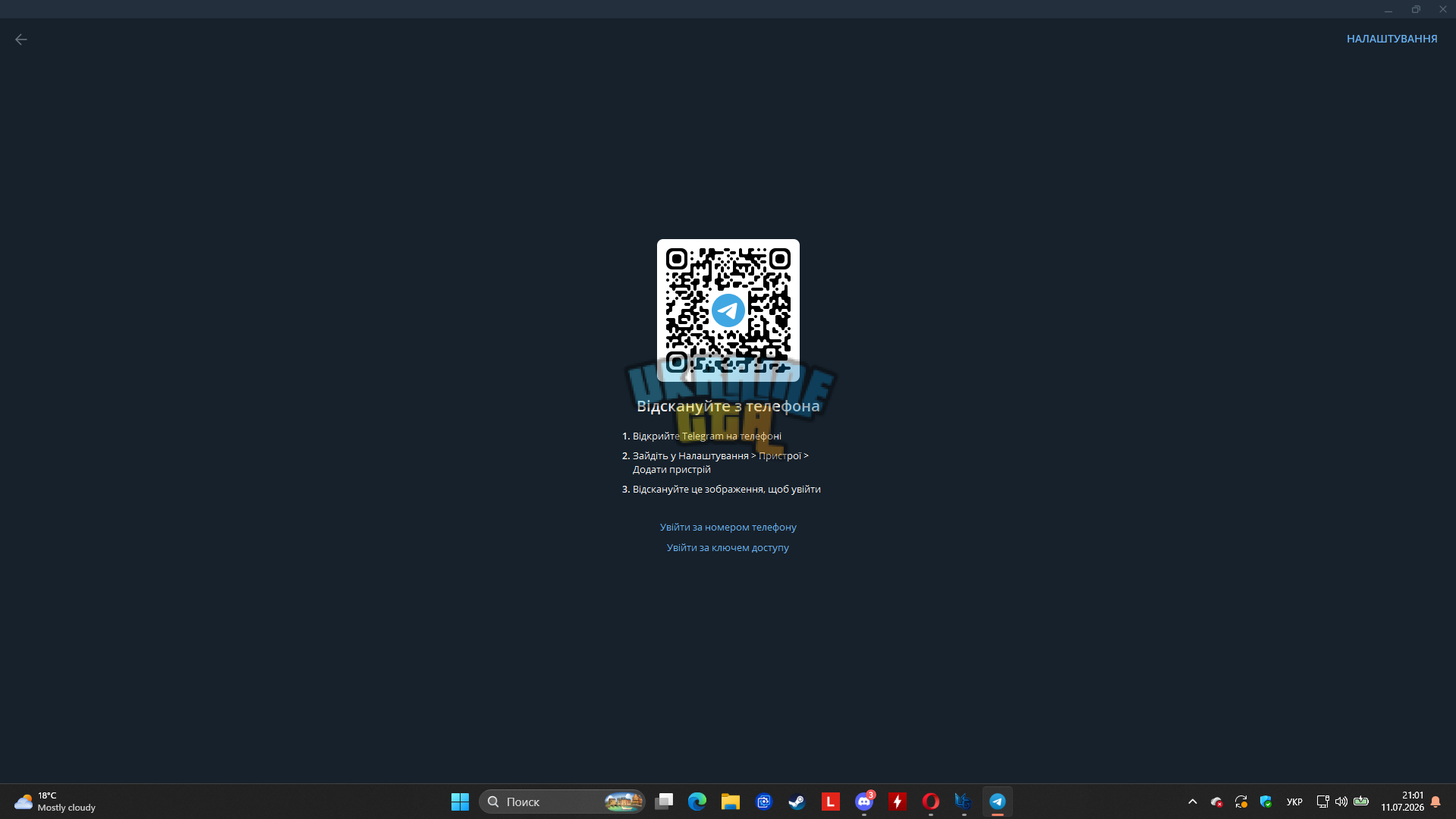The width and height of the screenshot is (1456, 819).
Task: Go back with the left arrow
Action: coord(21,39)
